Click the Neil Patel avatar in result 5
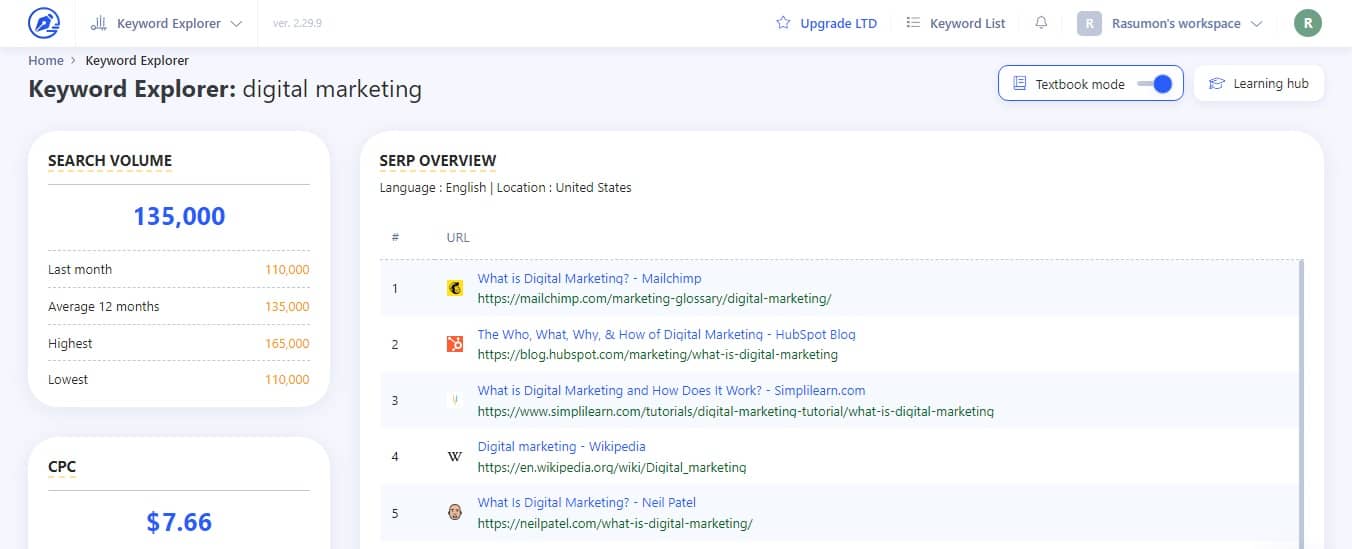The width and height of the screenshot is (1352, 549). pyautogui.click(x=455, y=512)
